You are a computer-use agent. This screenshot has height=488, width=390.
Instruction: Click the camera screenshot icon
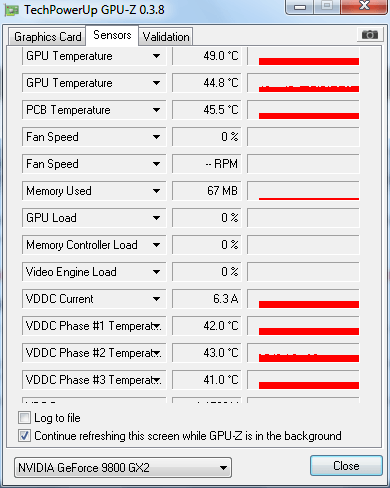(x=369, y=35)
